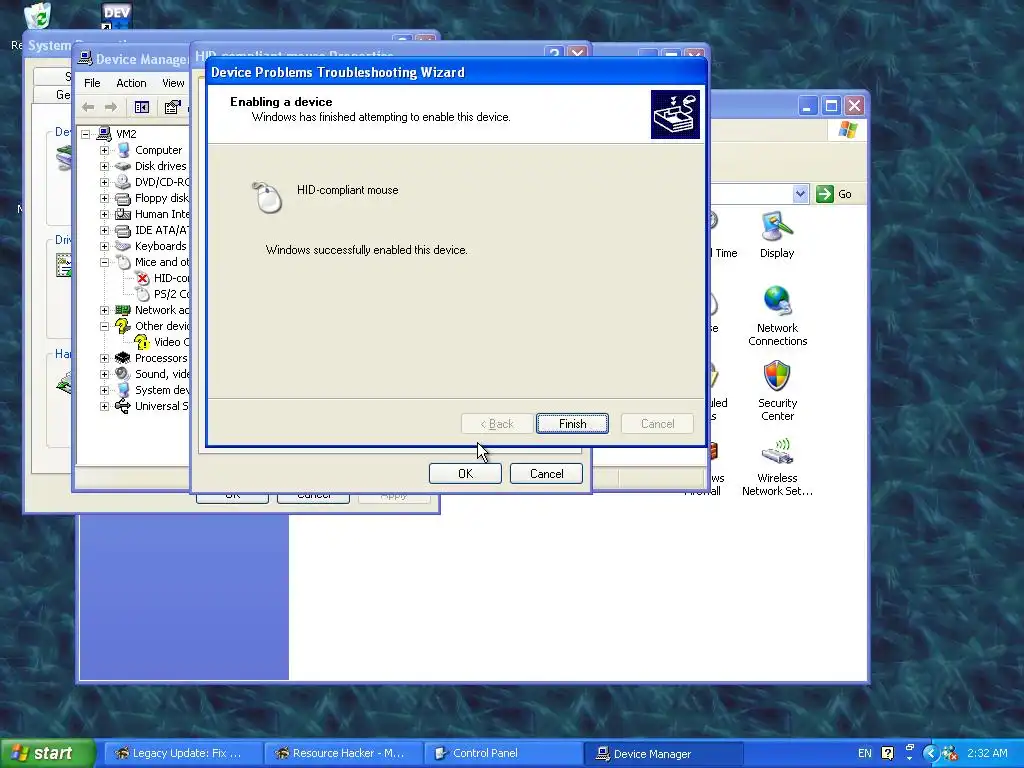
Task: Click the Keyboards category icon
Action: click(123, 246)
